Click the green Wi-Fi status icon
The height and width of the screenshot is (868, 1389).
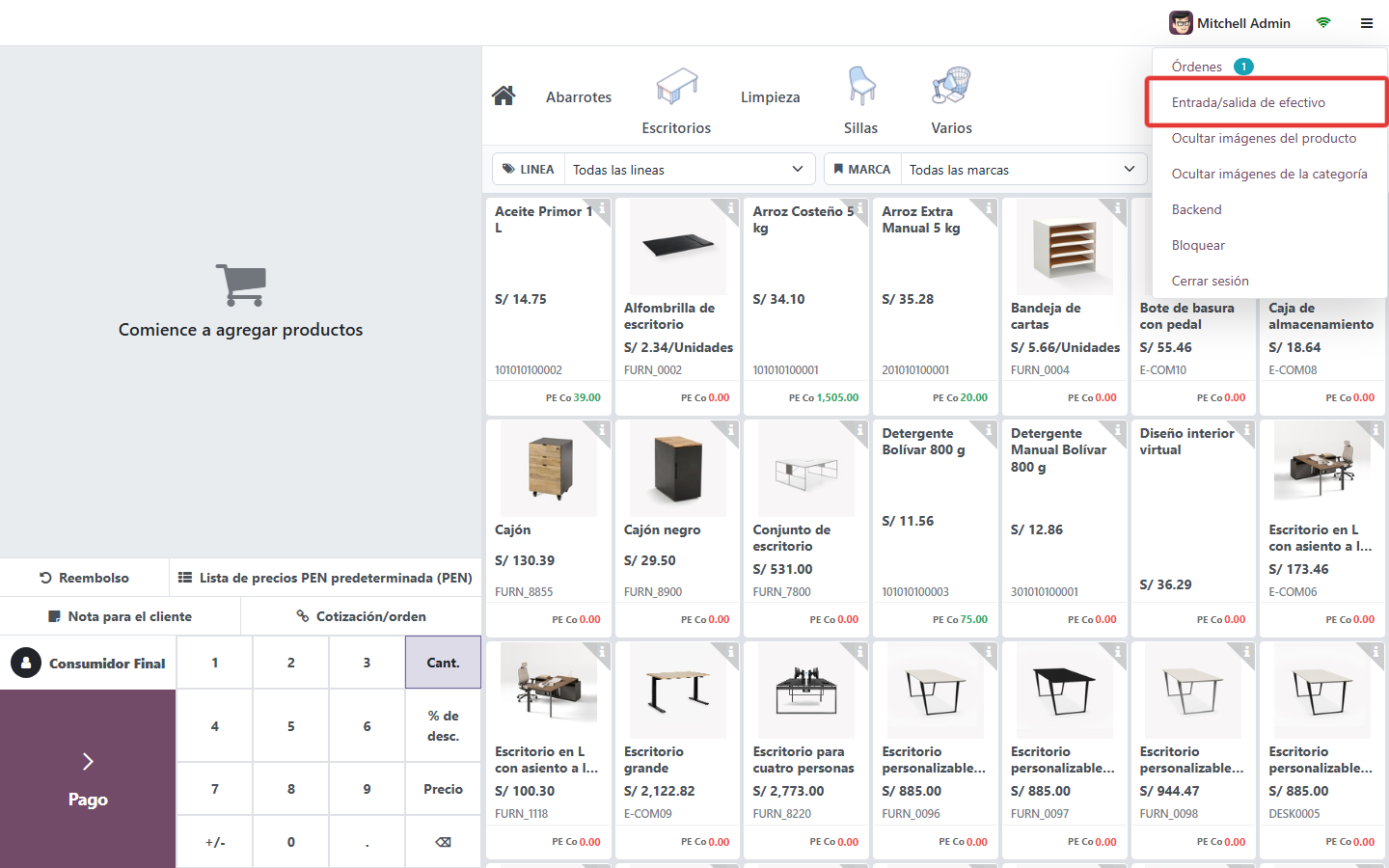1323,22
